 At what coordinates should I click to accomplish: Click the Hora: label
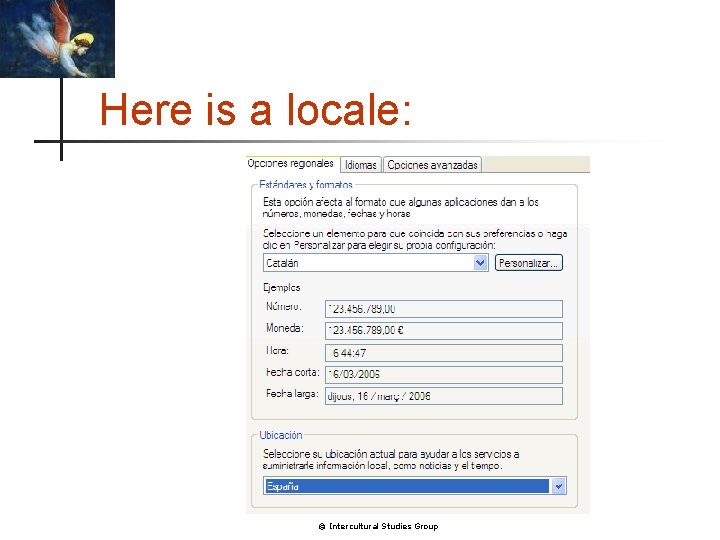pos(277,351)
